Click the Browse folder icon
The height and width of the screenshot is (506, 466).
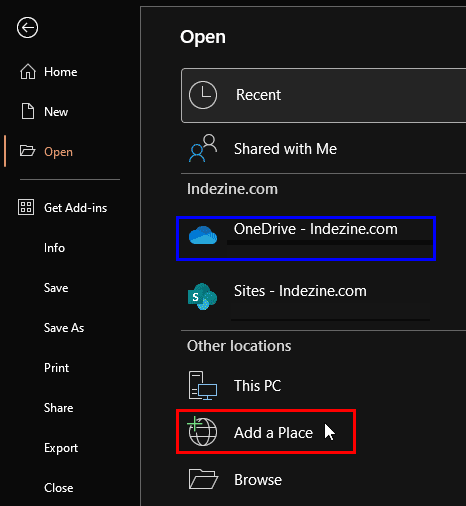[x=203, y=479]
